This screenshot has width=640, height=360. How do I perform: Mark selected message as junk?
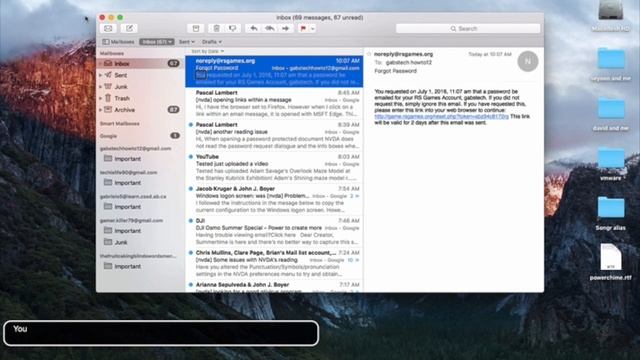[x=232, y=28]
